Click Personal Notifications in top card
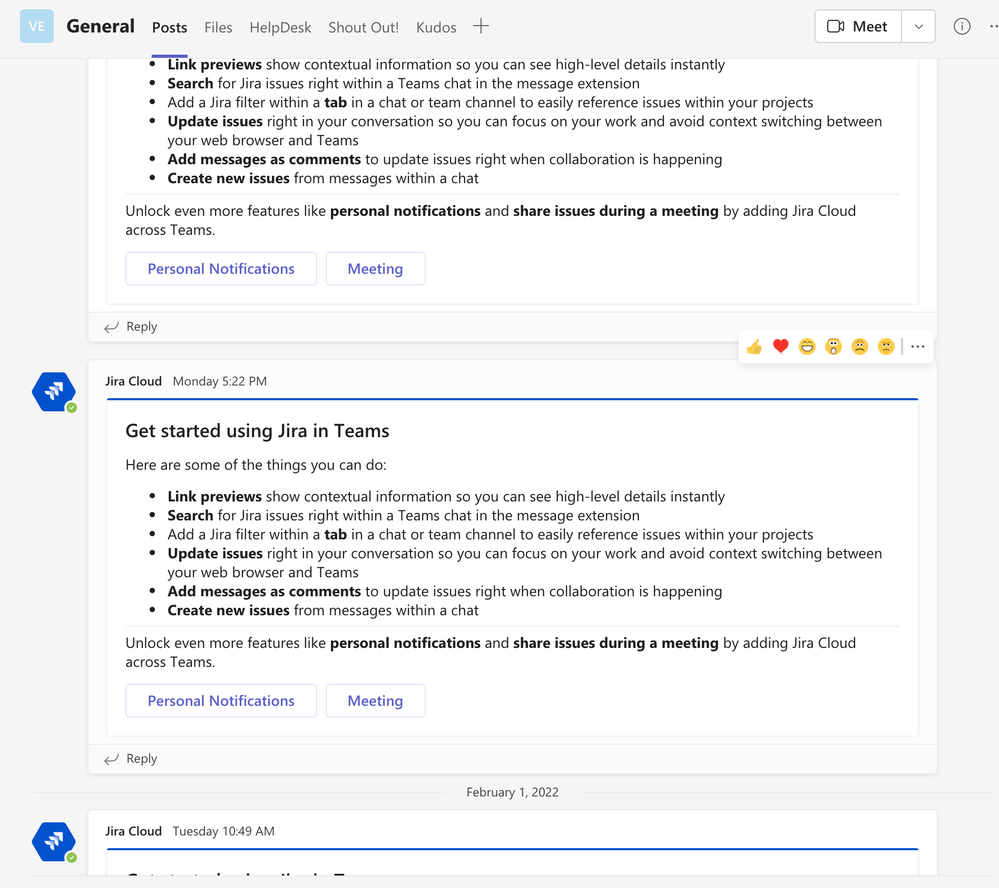This screenshot has height=888, width=999. pyautogui.click(x=221, y=269)
